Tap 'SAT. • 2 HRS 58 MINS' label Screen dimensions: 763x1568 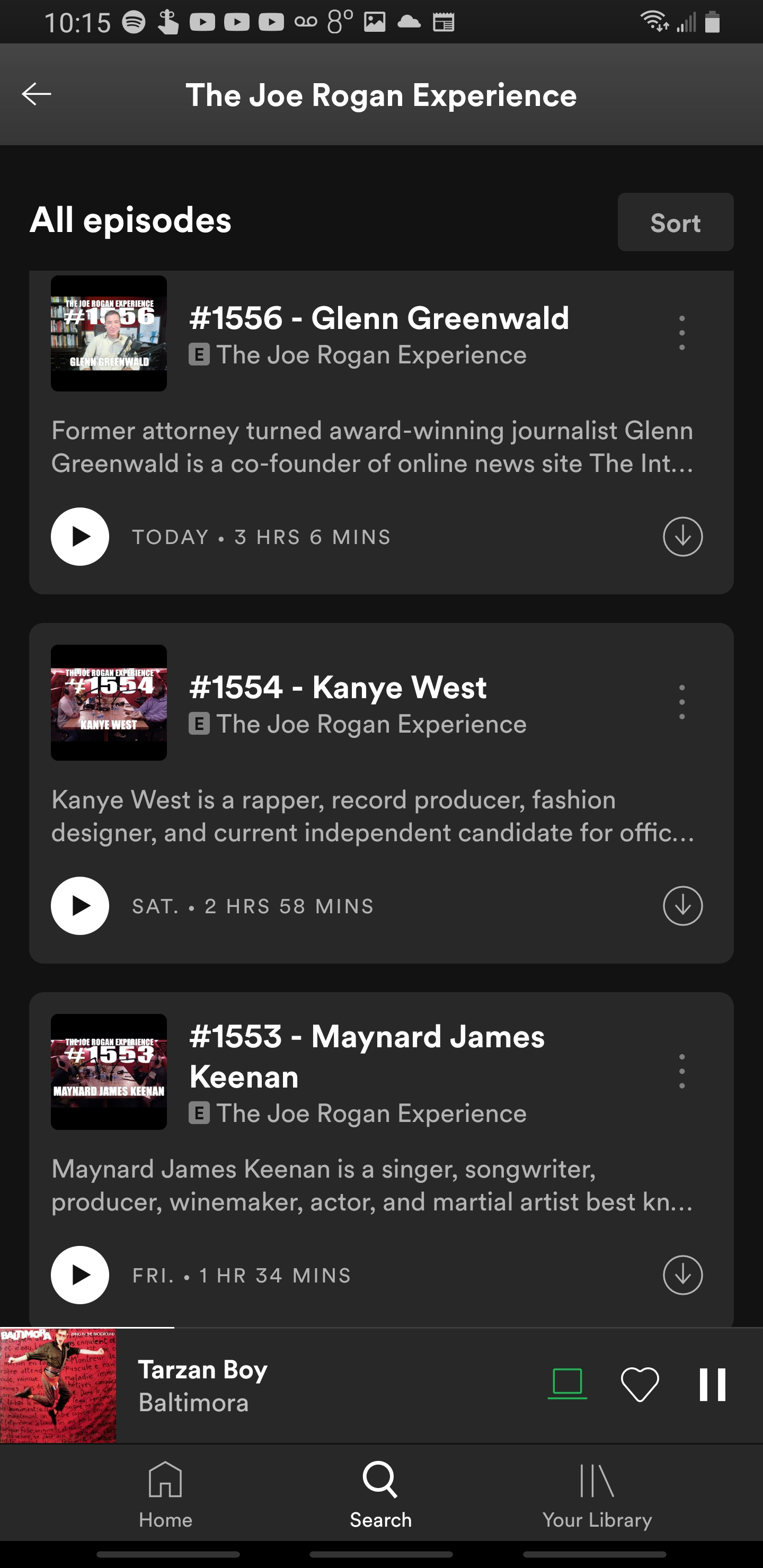253,906
